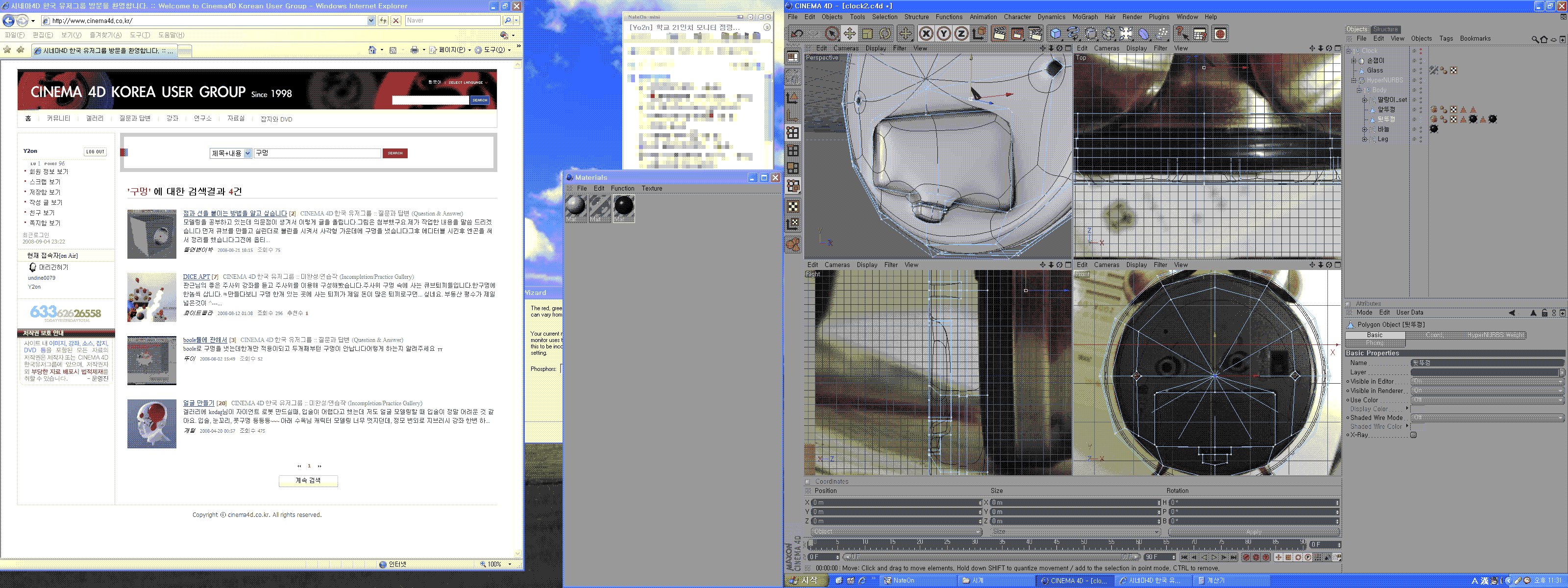The width and height of the screenshot is (1568, 588).
Task: Switch to the Structure tab
Action: tap(1385, 29)
